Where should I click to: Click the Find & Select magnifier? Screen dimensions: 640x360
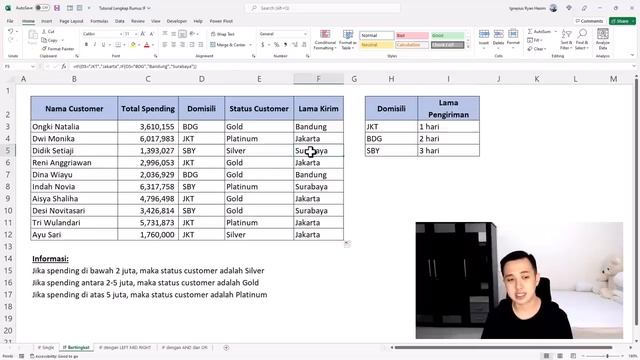click(x=582, y=39)
